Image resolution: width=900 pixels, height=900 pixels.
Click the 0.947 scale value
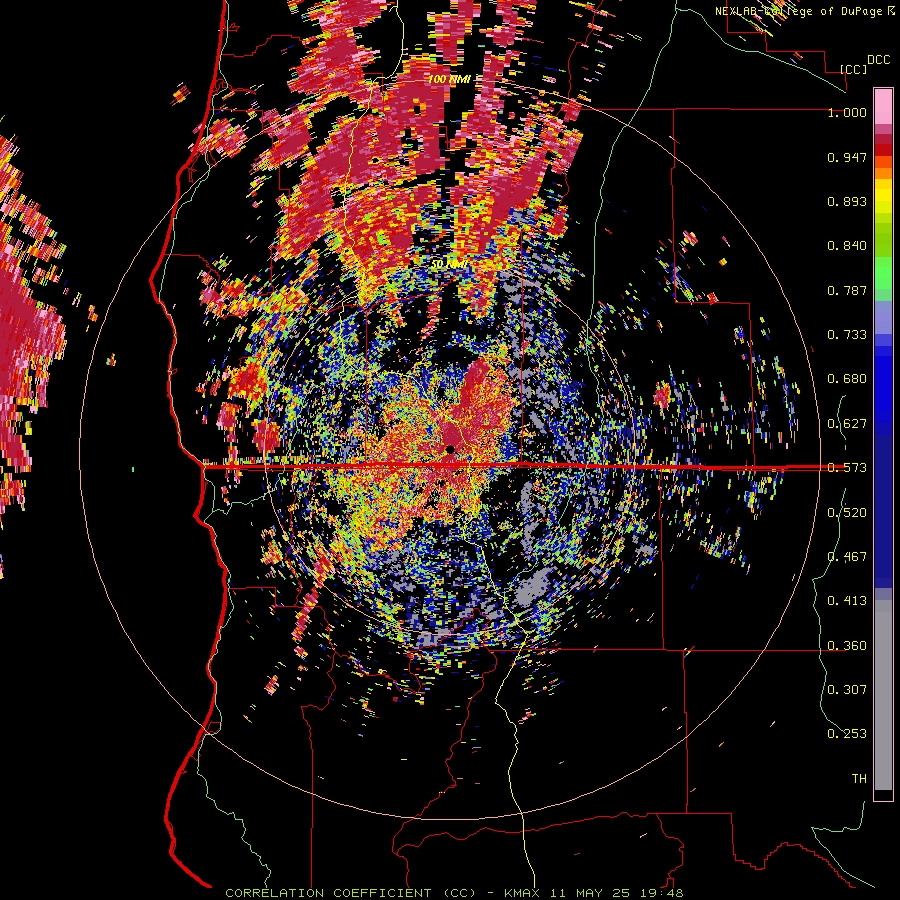coord(847,157)
